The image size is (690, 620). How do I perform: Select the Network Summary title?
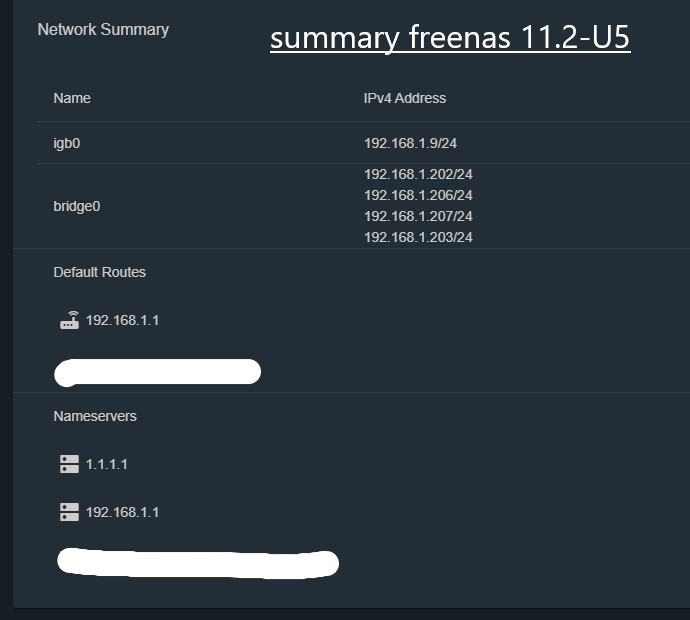pos(103,29)
